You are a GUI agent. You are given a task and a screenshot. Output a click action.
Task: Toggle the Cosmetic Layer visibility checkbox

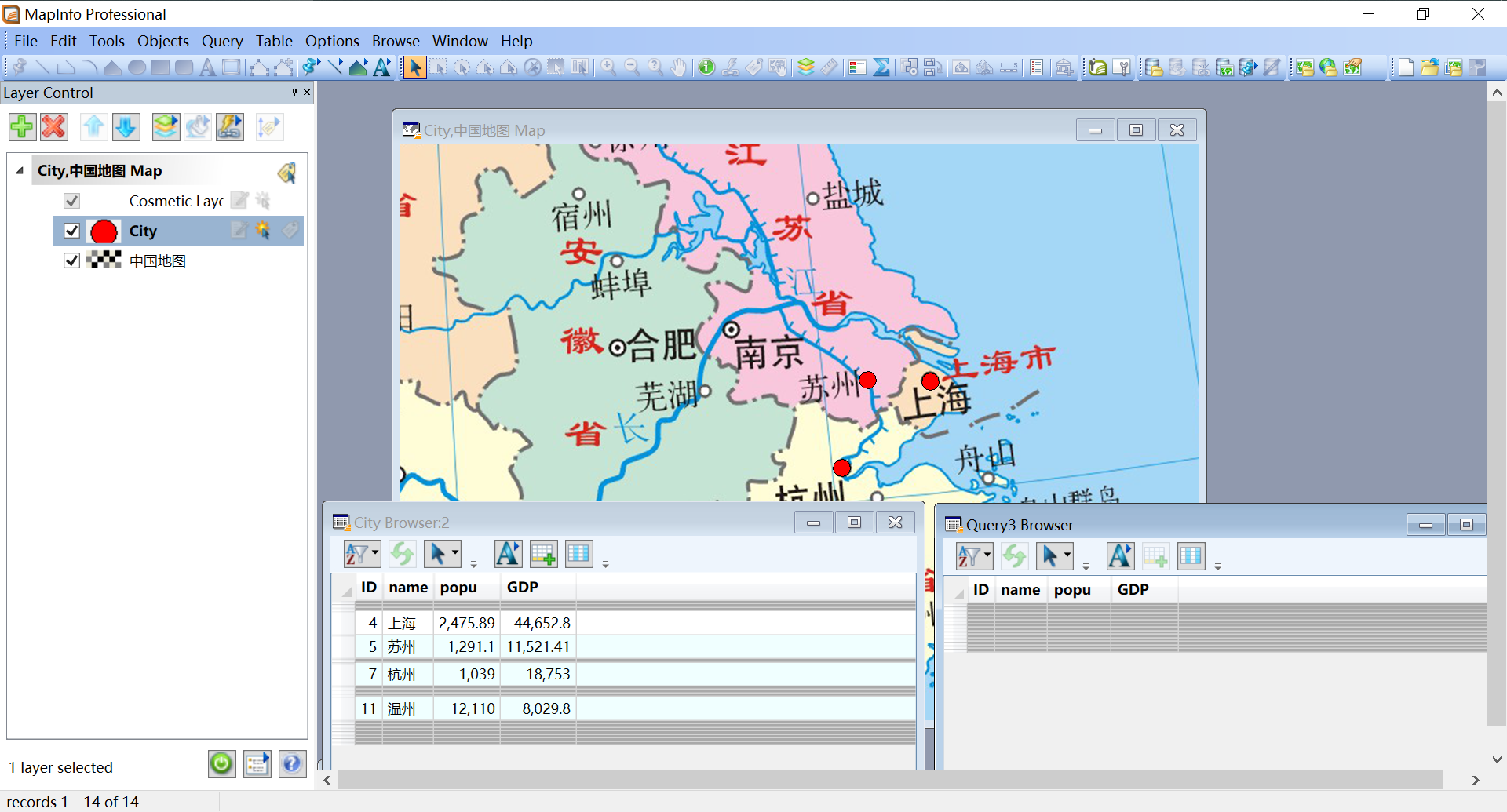[71, 201]
